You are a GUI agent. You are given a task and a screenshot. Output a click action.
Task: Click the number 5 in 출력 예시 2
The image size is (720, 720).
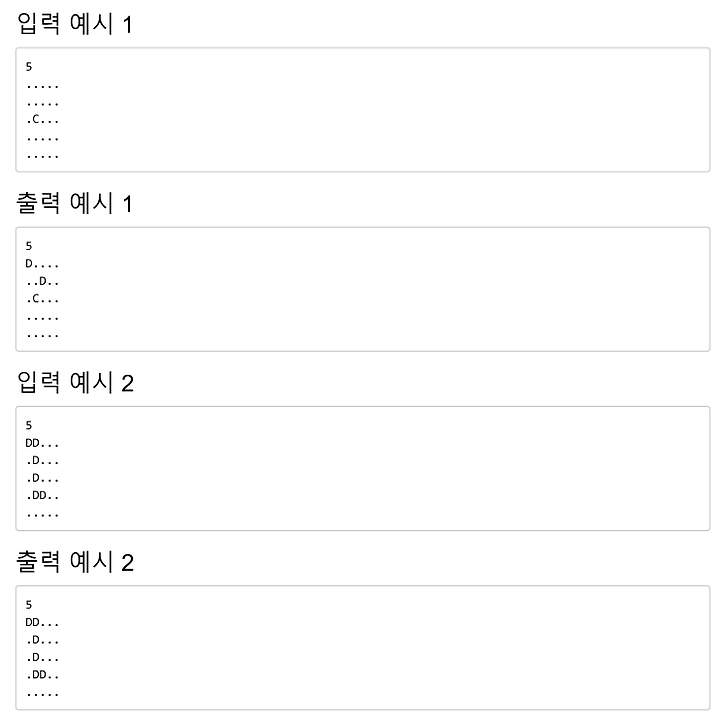(x=29, y=605)
